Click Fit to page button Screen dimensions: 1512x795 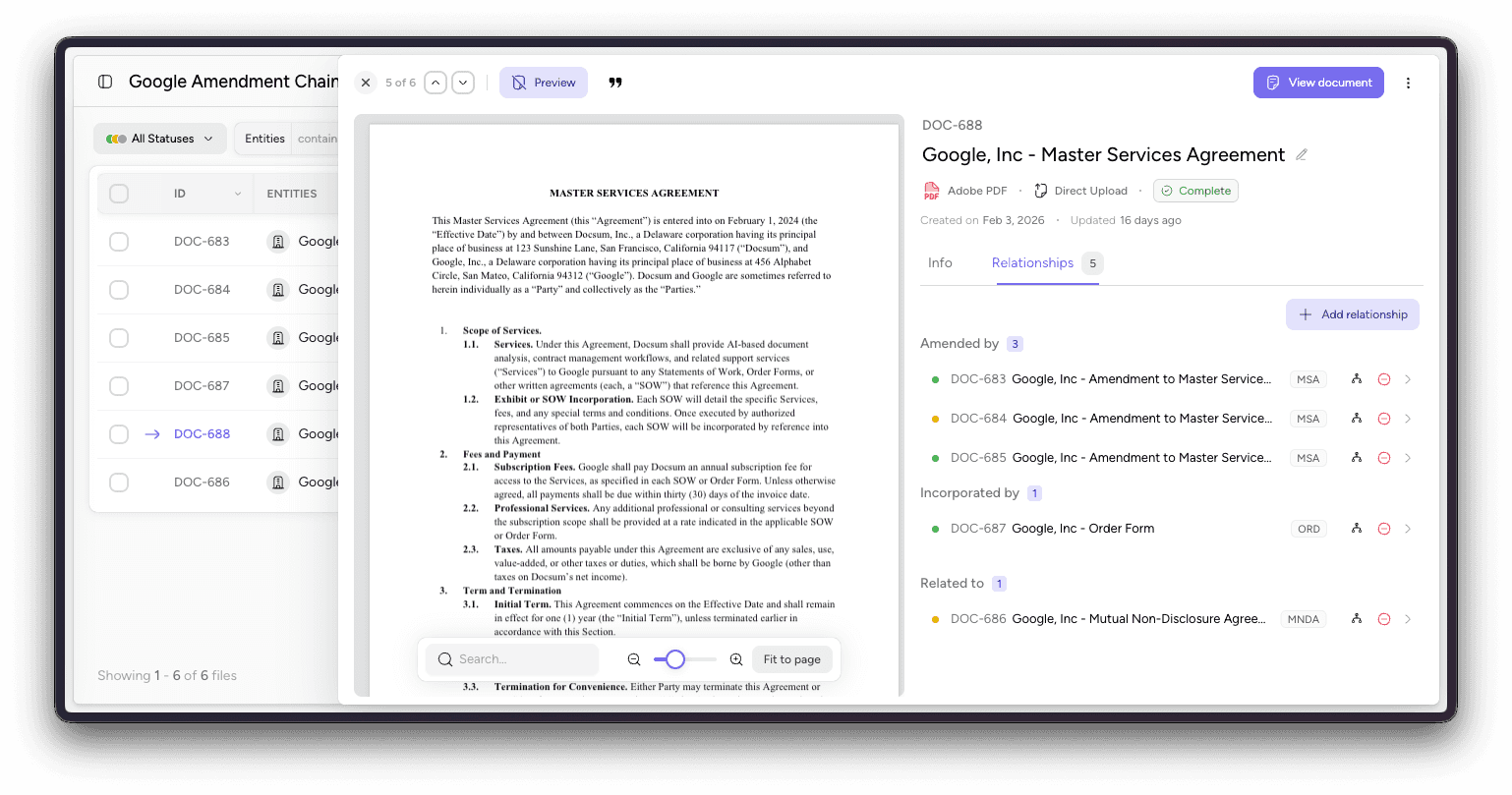pos(792,659)
